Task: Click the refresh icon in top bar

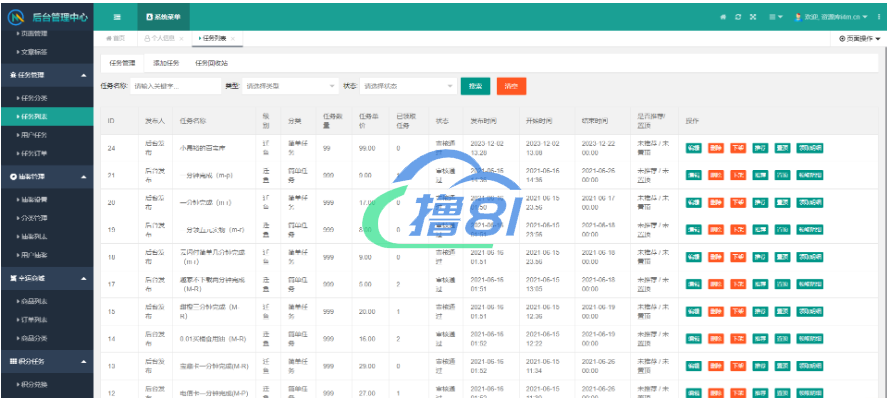Action: point(738,17)
